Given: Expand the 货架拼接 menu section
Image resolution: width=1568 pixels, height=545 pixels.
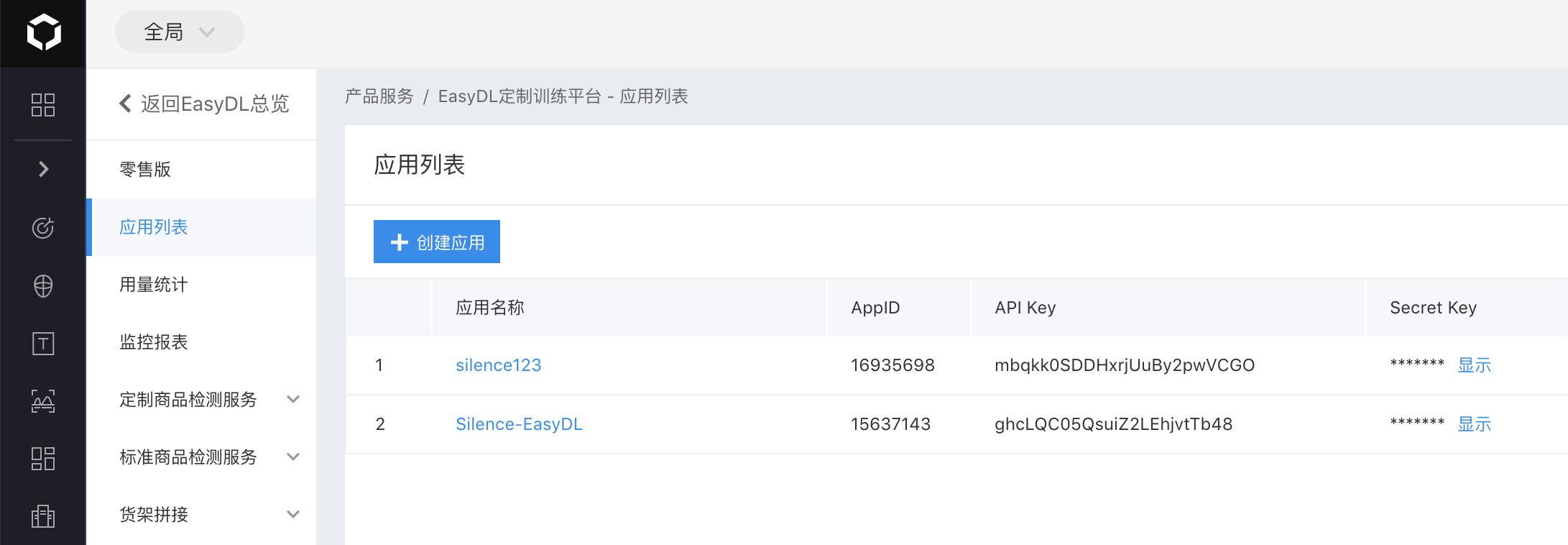Looking at the screenshot, I should (292, 514).
